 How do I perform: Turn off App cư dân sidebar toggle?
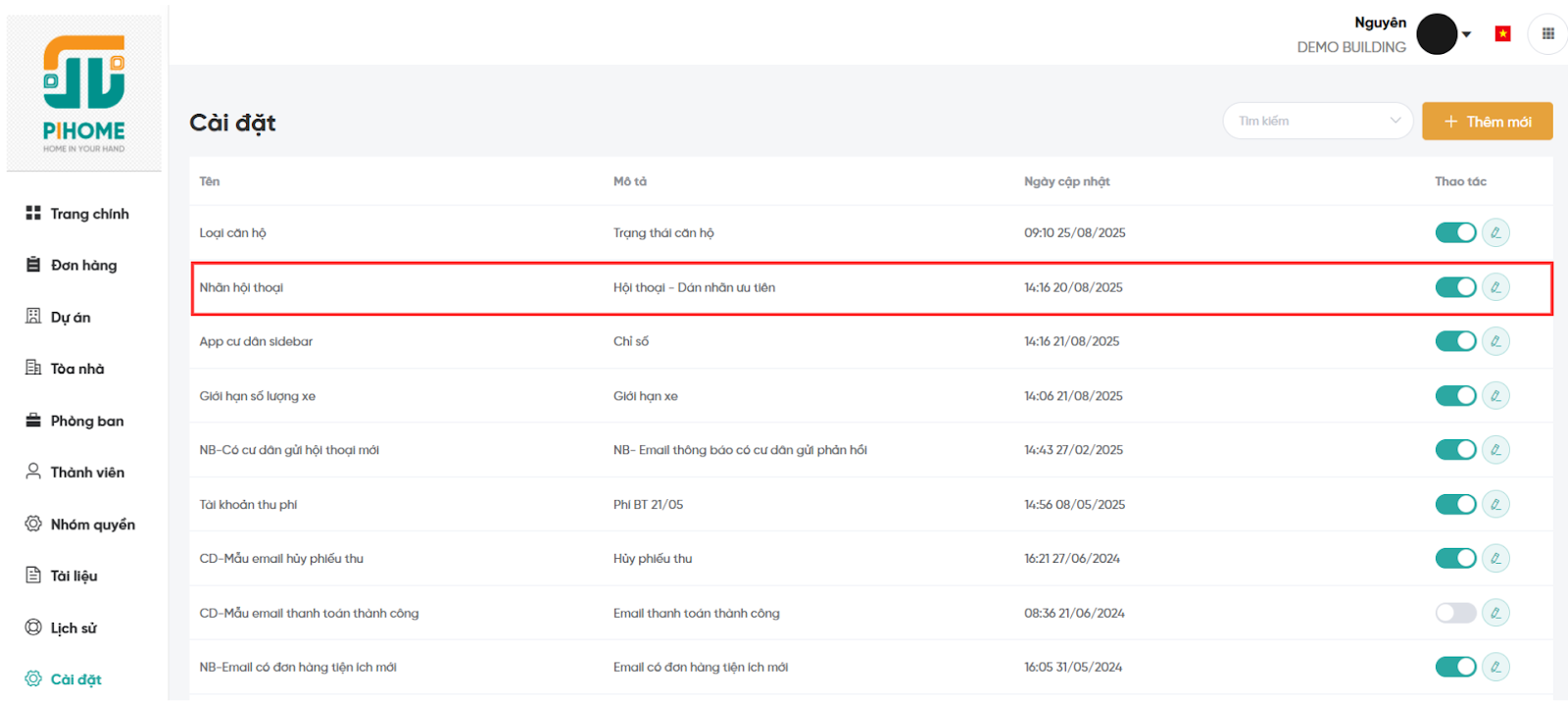1455,341
